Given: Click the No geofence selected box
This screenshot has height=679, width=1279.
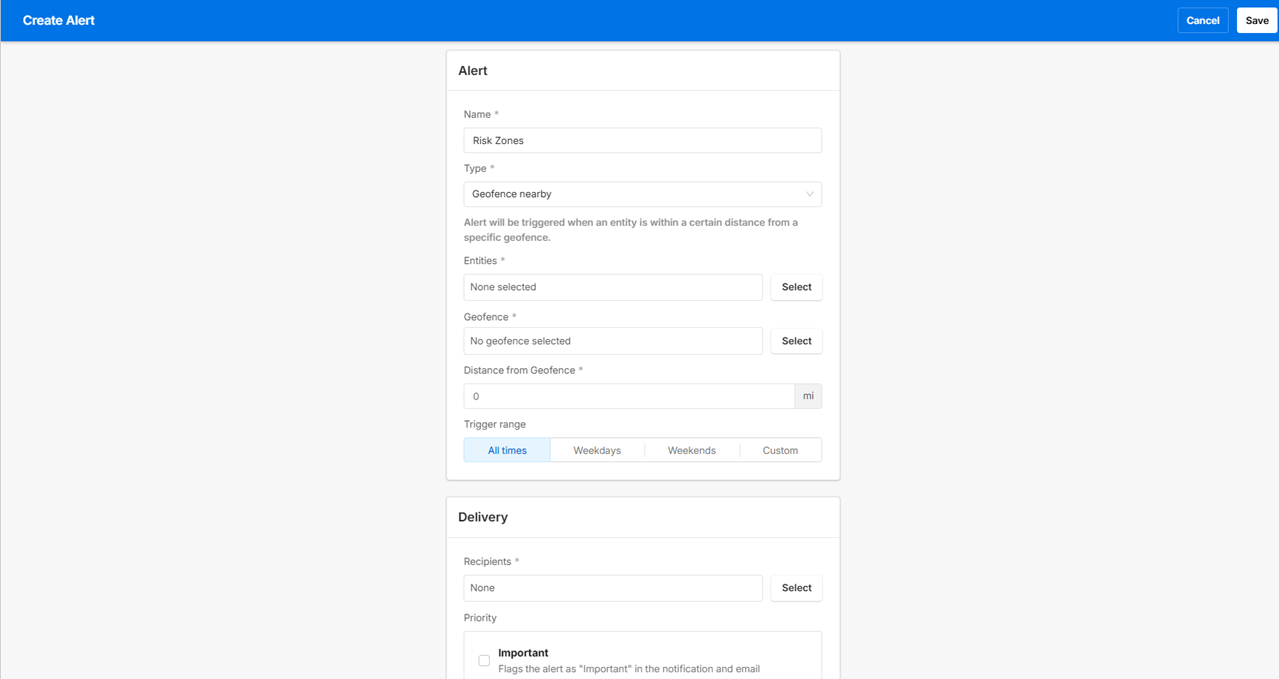Looking at the screenshot, I should click(x=612, y=341).
